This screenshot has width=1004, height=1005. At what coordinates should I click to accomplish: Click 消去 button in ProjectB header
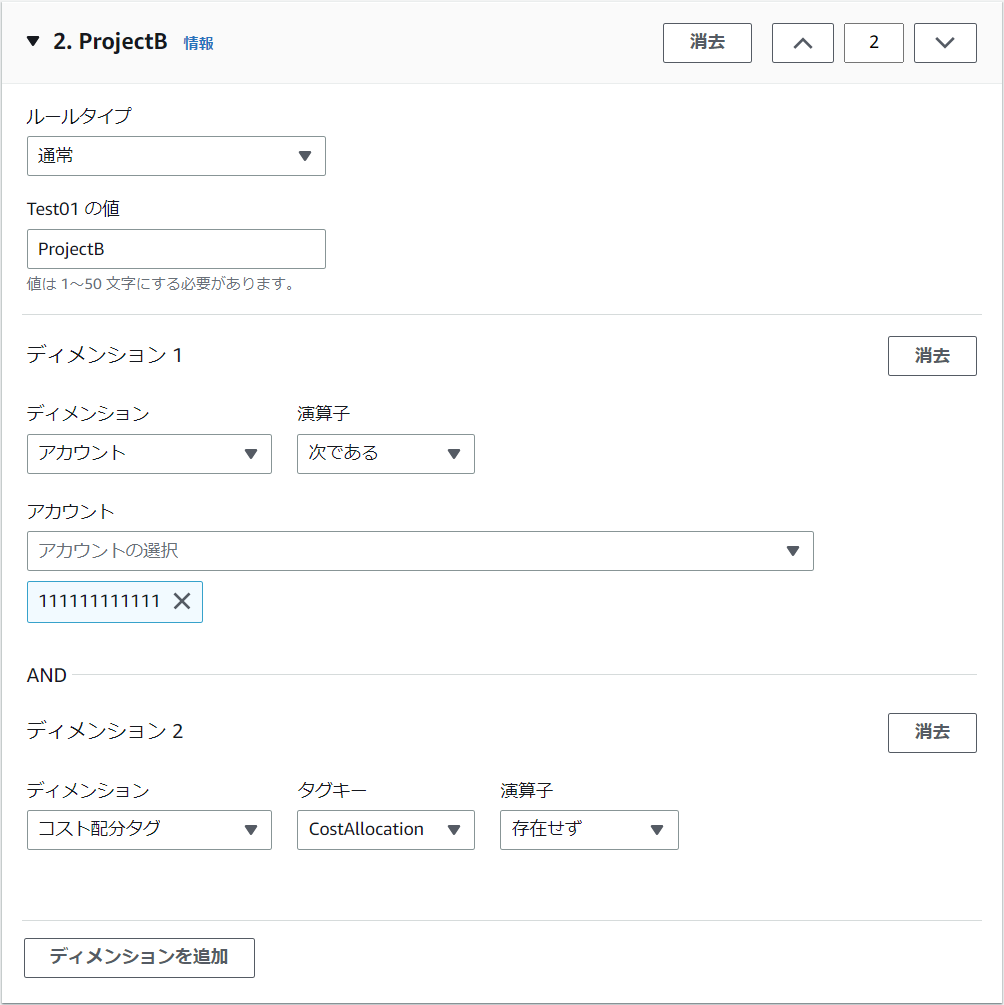pos(707,43)
